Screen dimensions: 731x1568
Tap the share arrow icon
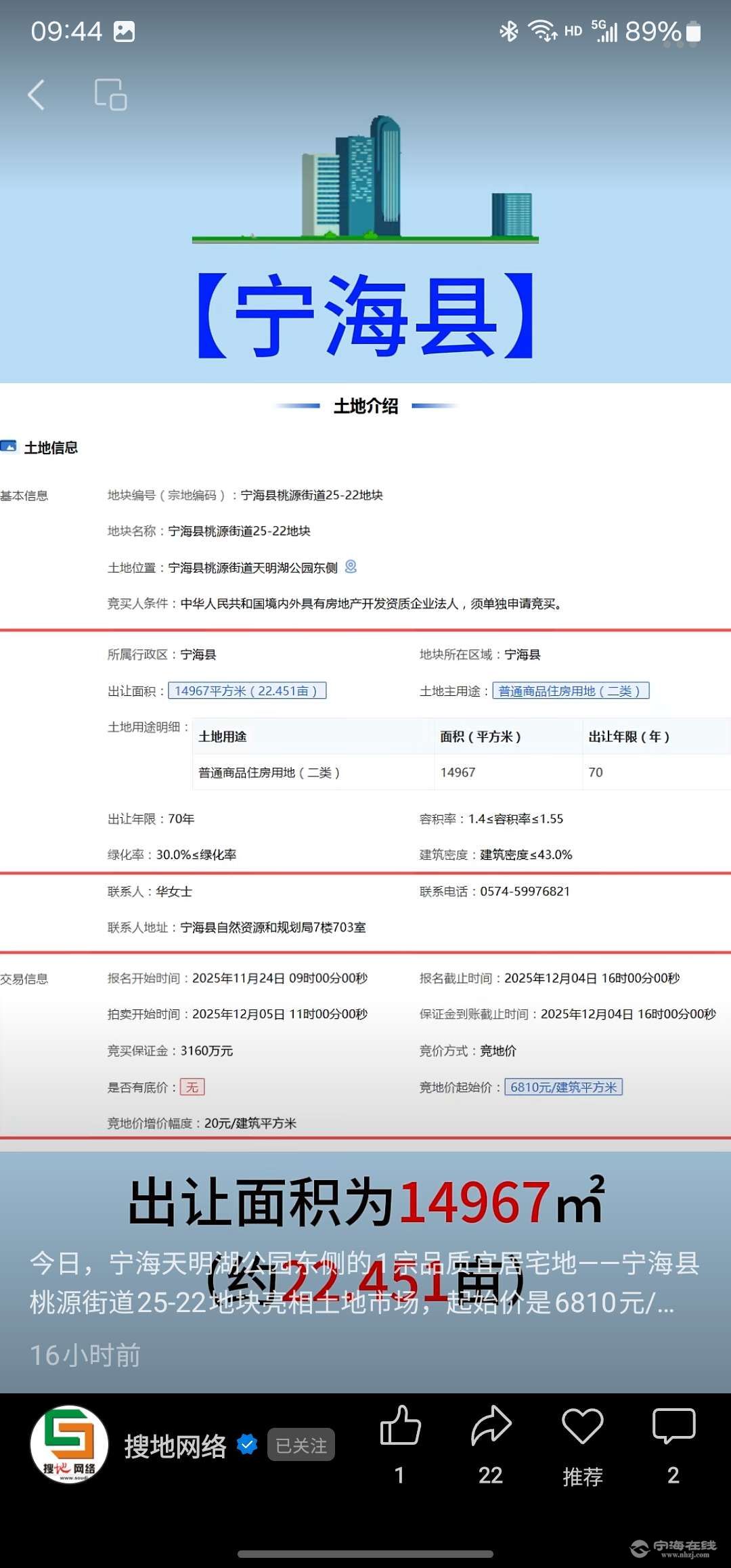coord(491,1426)
